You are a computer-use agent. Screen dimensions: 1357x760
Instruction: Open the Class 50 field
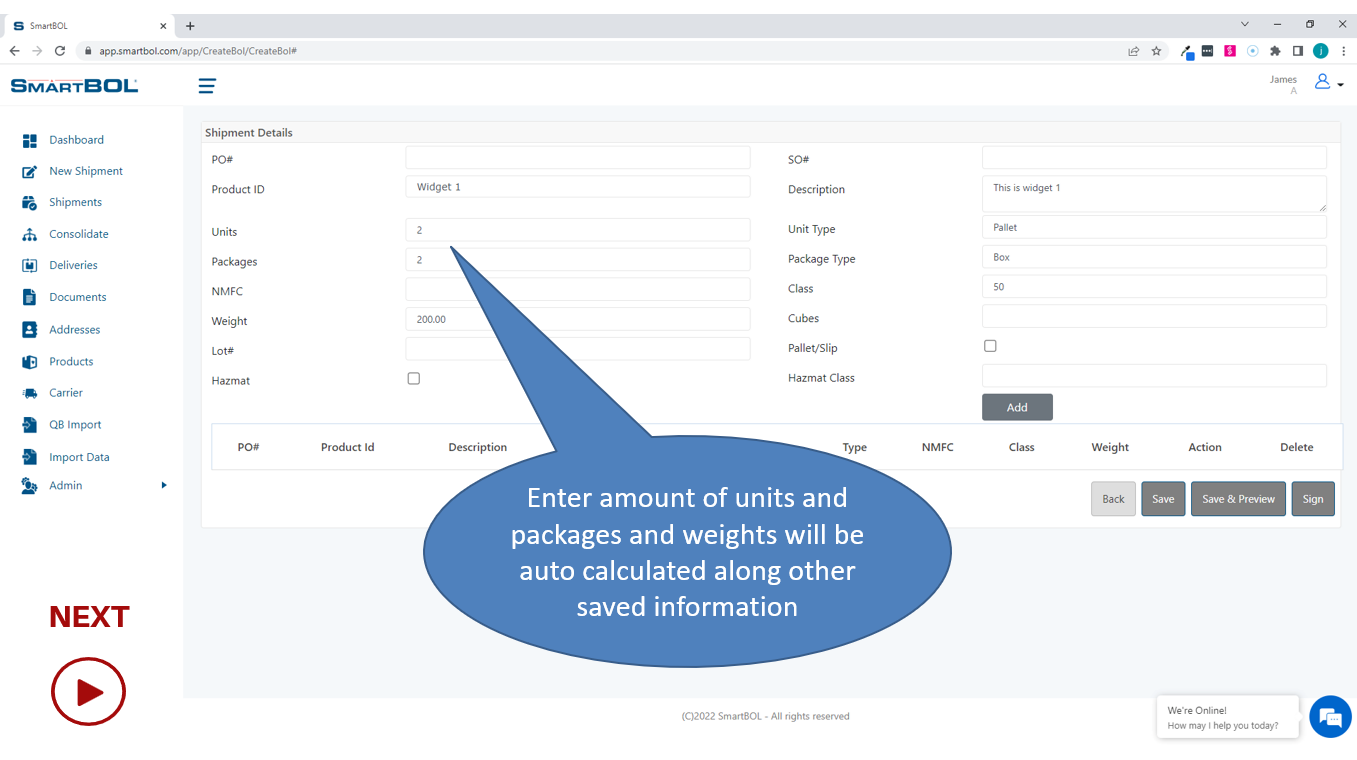[x=1154, y=287]
